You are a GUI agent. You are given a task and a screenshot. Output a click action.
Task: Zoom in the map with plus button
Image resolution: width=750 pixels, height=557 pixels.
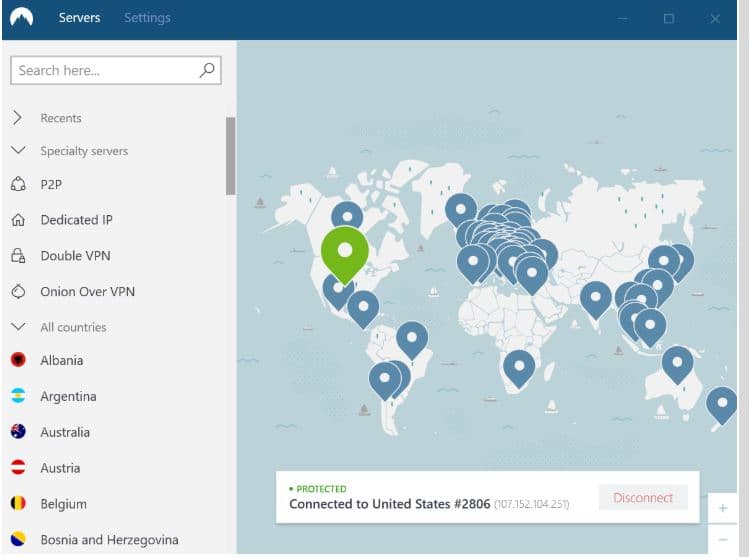pyautogui.click(x=722, y=508)
